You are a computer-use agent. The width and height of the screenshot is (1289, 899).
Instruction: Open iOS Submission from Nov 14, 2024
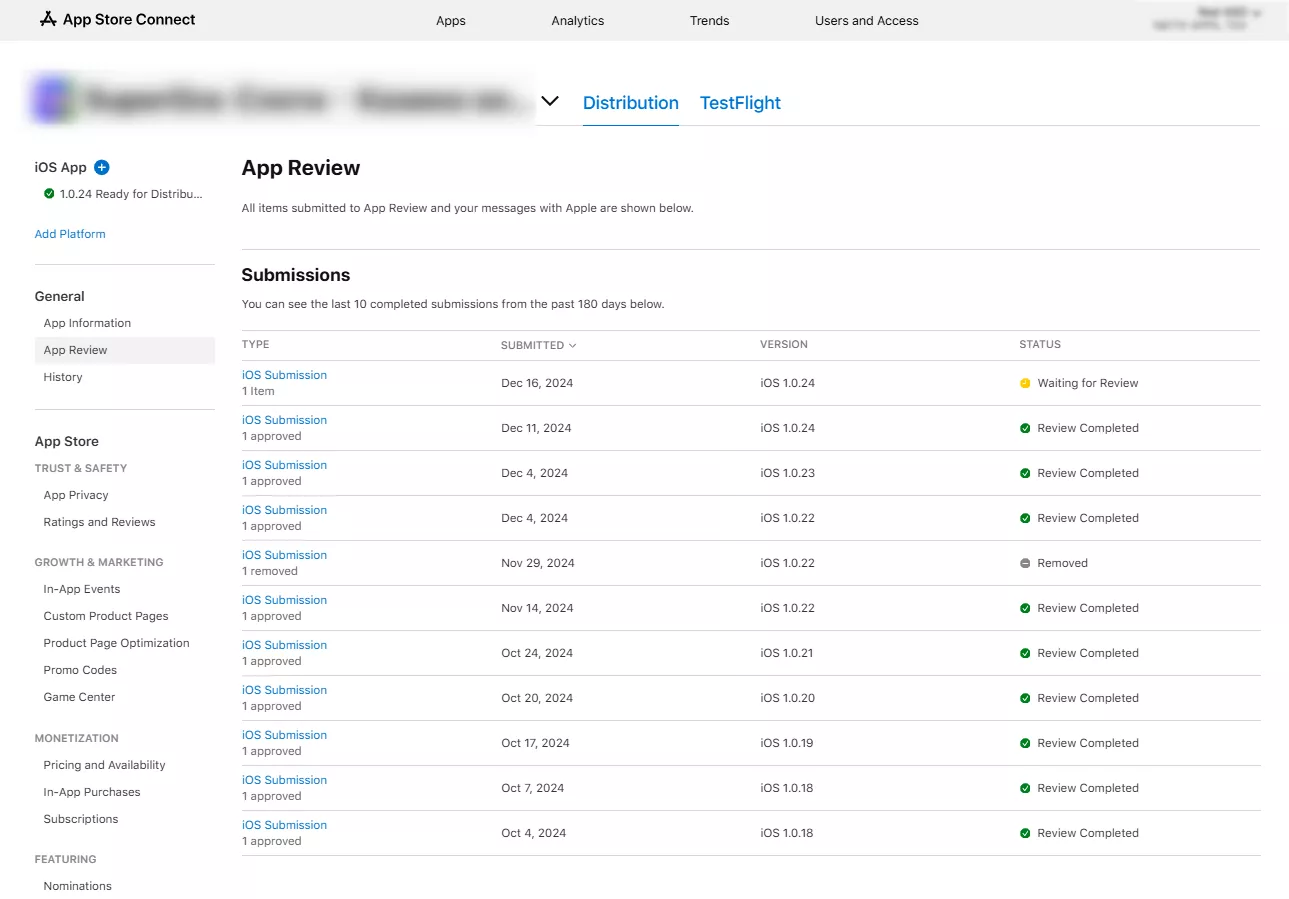[x=284, y=600]
